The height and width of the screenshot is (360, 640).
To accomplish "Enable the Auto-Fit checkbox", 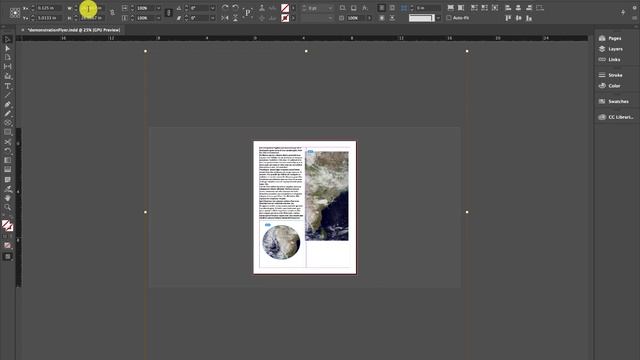I will [x=449, y=18].
